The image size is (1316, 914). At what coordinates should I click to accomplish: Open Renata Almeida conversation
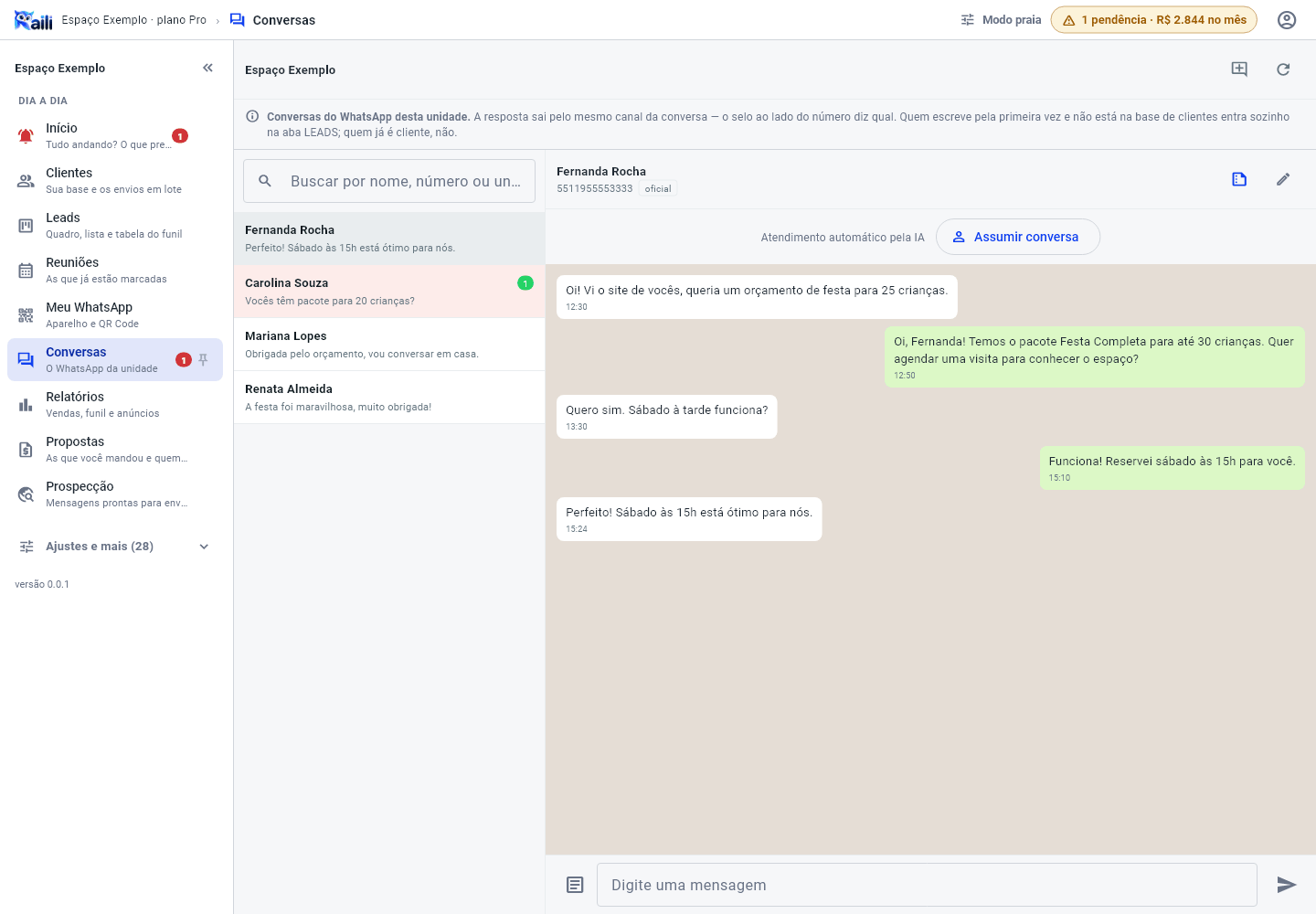(389, 398)
